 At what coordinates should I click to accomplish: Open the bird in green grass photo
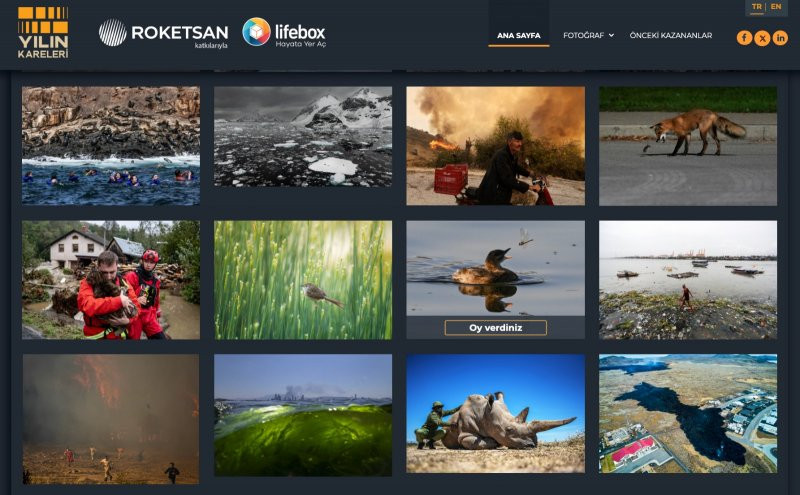tap(303, 280)
